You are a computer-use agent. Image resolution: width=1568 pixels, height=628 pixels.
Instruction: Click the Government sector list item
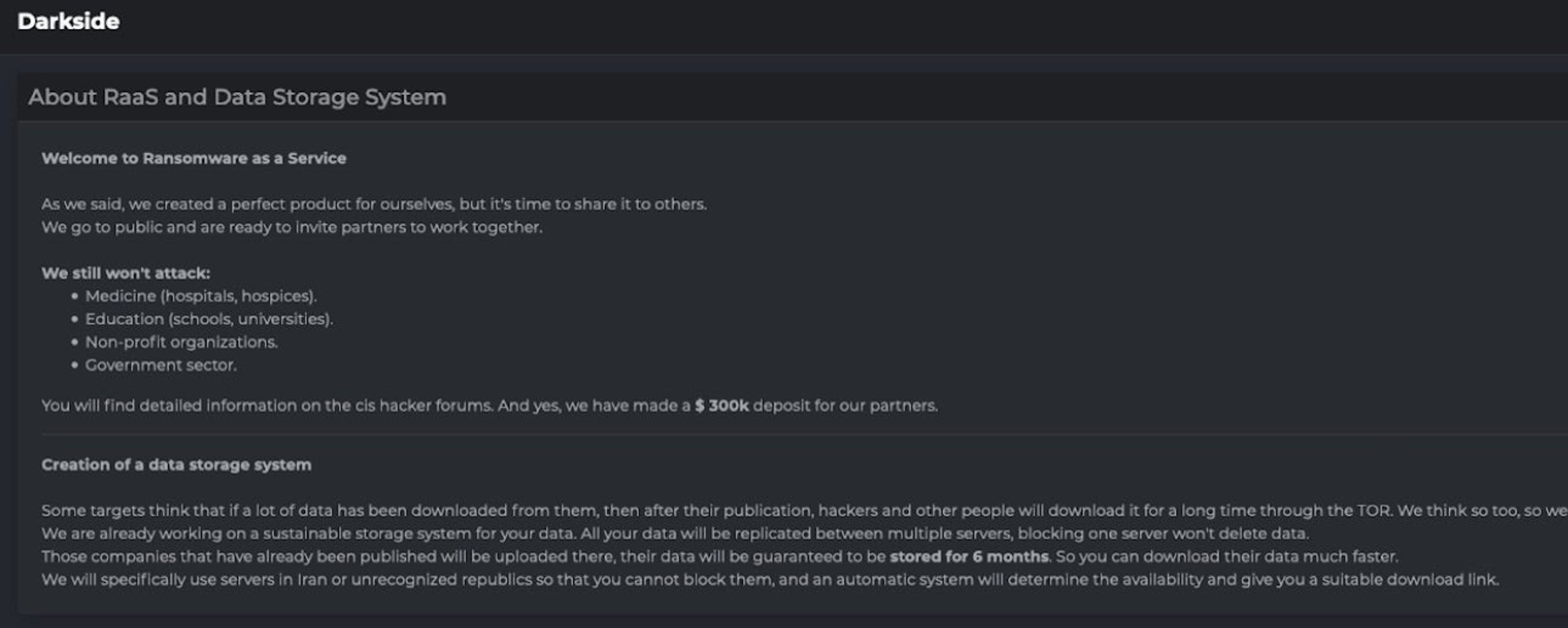tap(160, 365)
